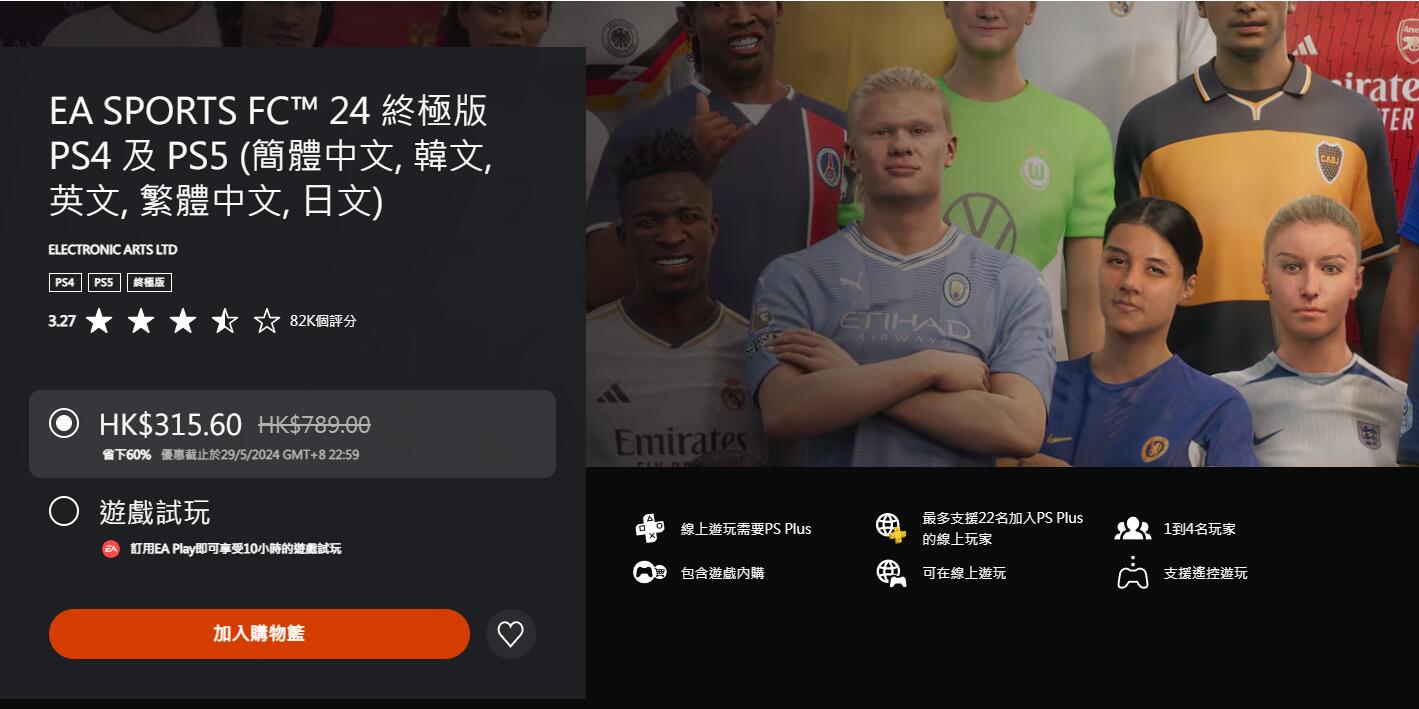Click the 終極版 edition tag
This screenshot has width=1419, height=709.
click(149, 283)
